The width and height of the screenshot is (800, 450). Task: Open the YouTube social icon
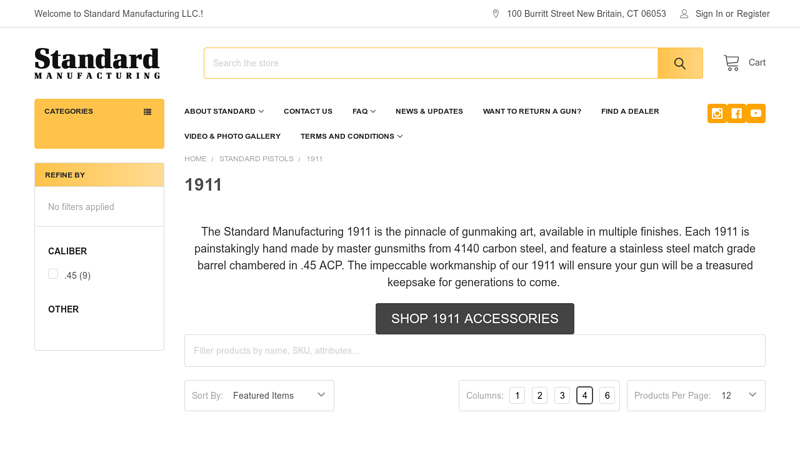[756, 113]
